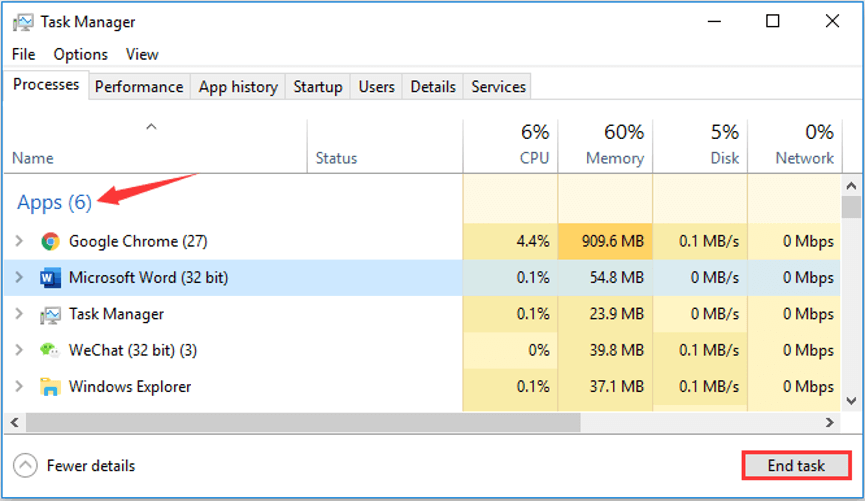The width and height of the screenshot is (865, 501).
Task: Switch to the Services tab
Action: coord(498,87)
